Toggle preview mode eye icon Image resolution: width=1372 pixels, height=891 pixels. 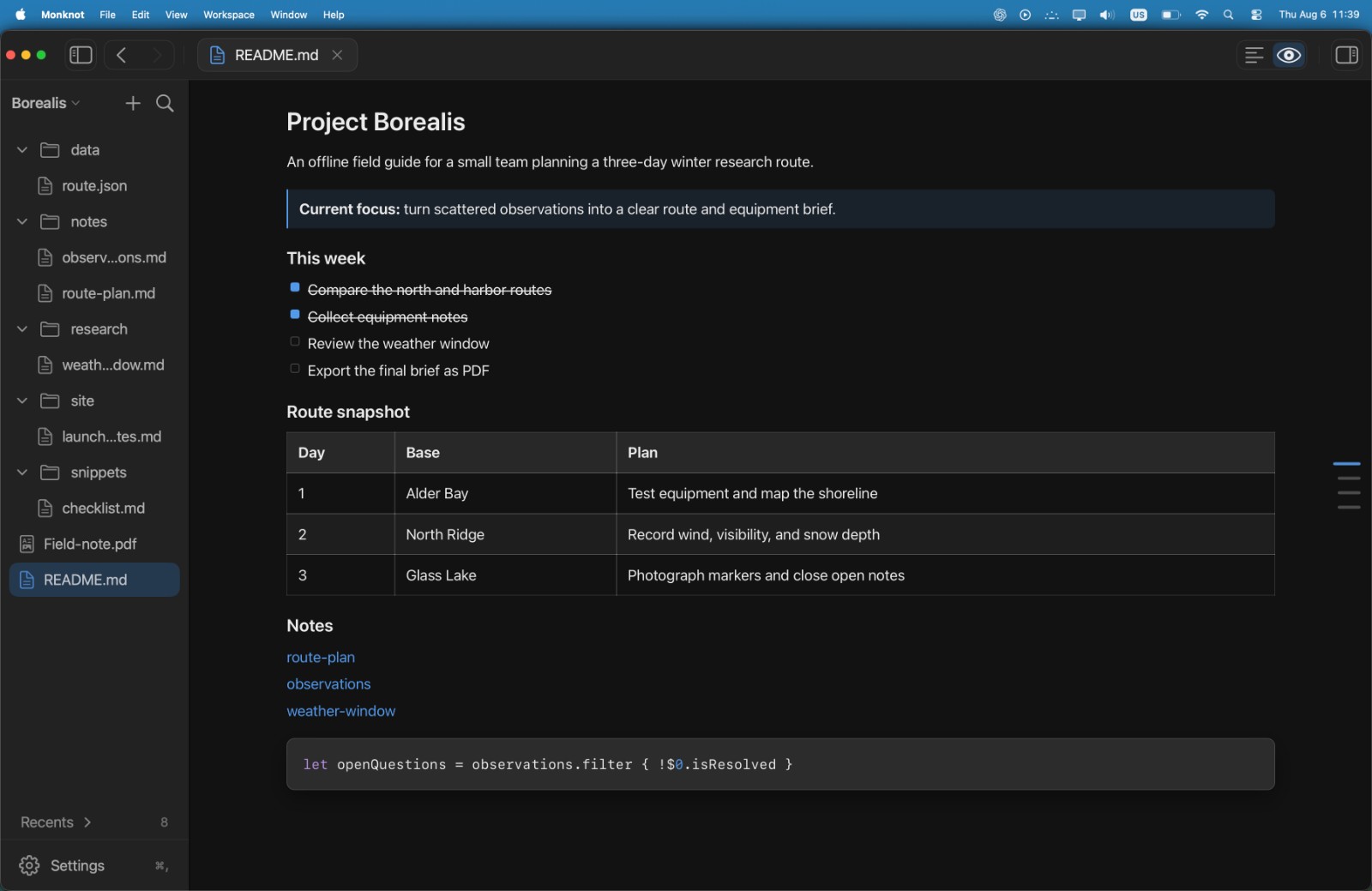[x=1289, y=55]
